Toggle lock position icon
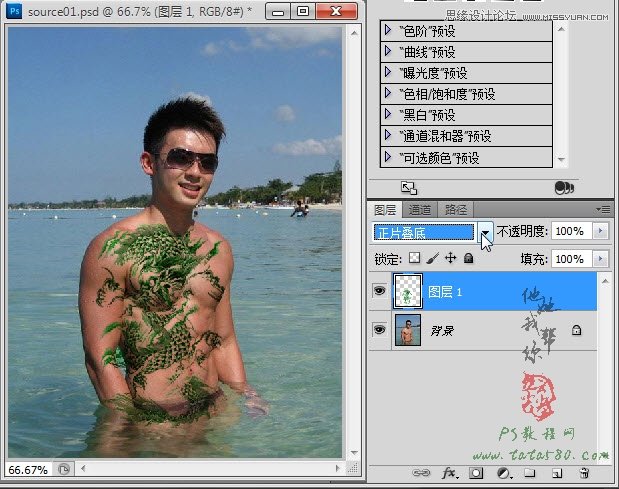619x489 pixels. click(450, 258)
